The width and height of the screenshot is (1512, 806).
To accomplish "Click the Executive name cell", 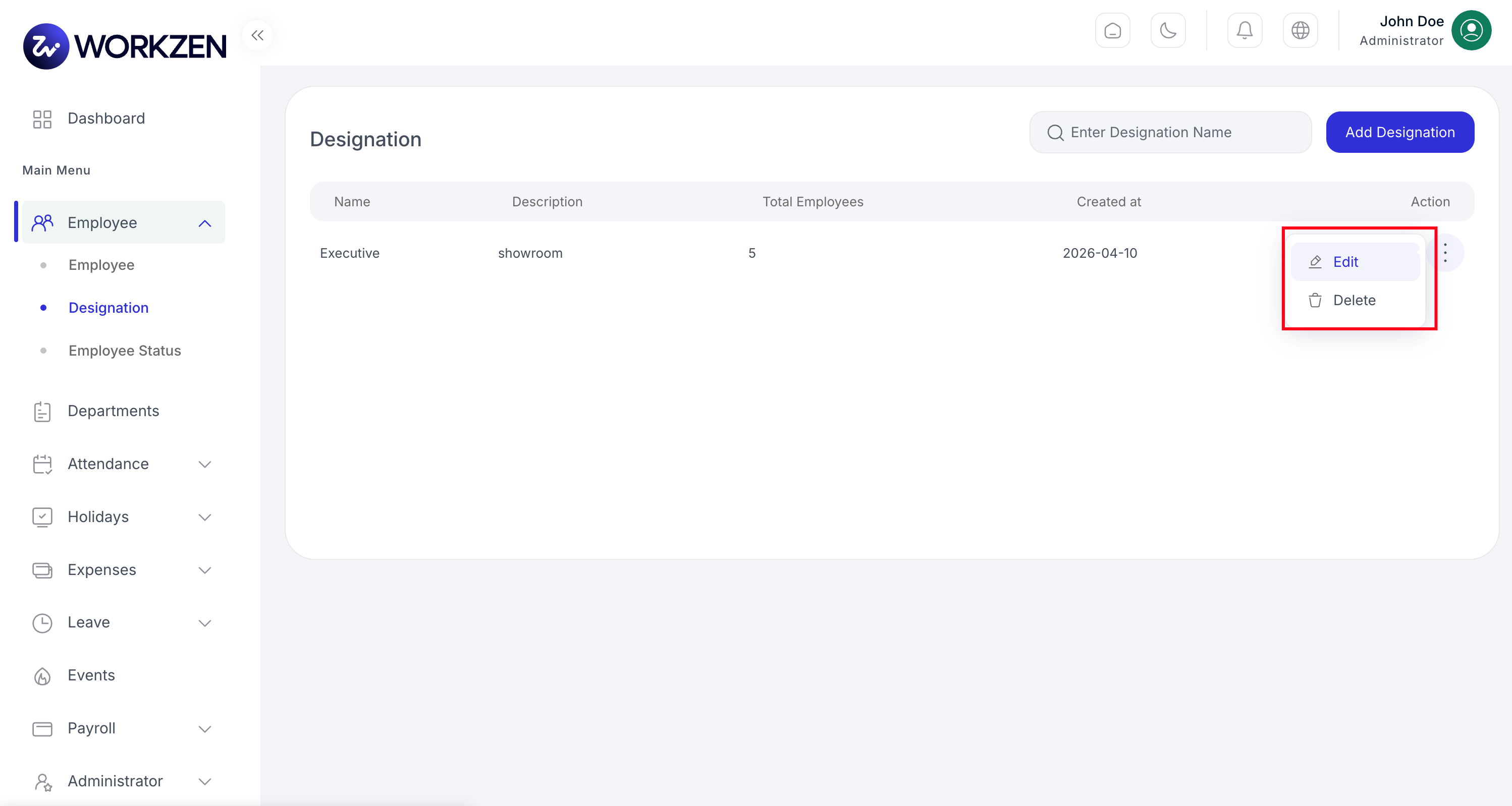I will click(x=350, y=253).
